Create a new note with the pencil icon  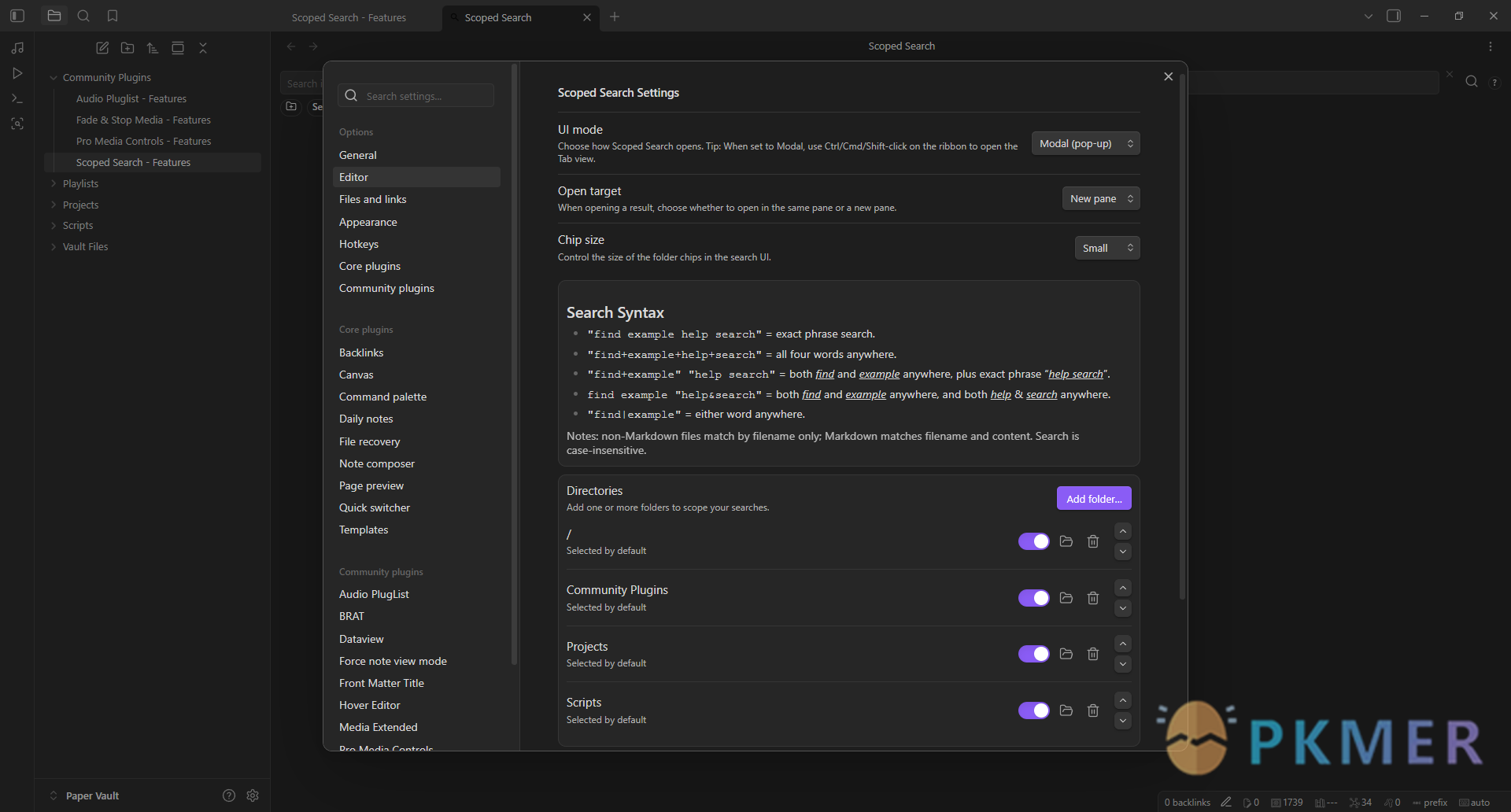point(102,48)
